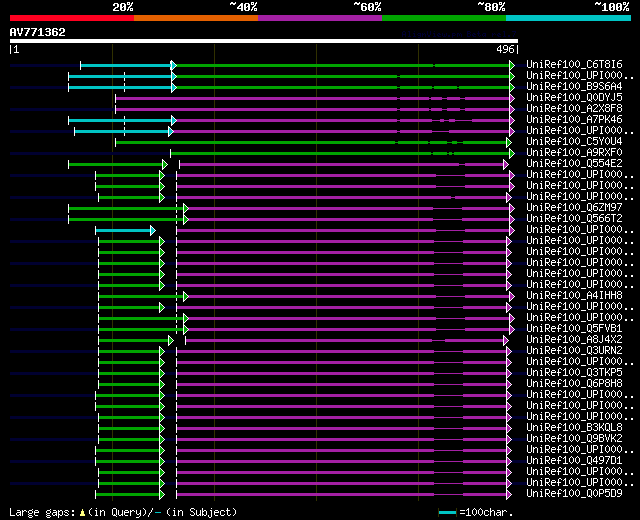Select the UniRef100_Q3TKP5 label

[x=574, y=372]
